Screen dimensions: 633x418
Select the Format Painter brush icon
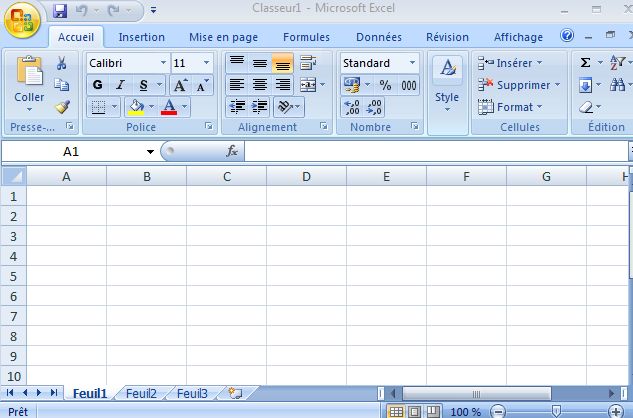(61, 106)
